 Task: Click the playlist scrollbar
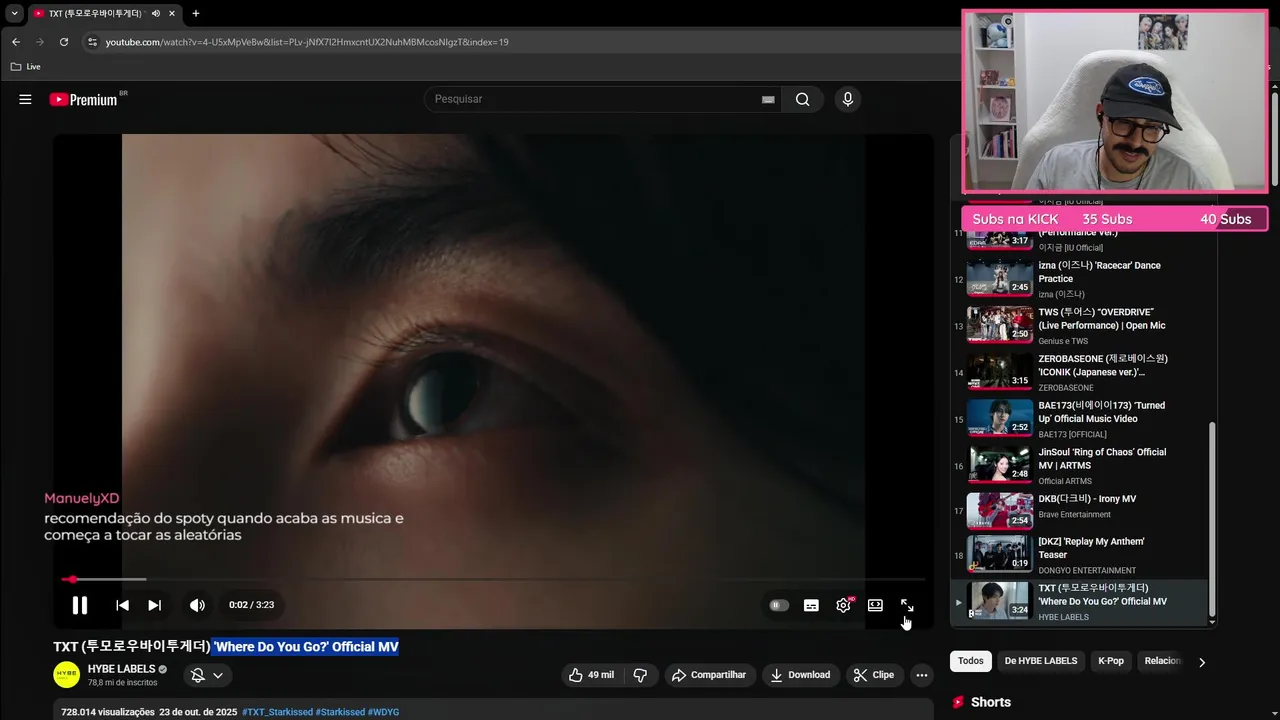point(1212,520)
